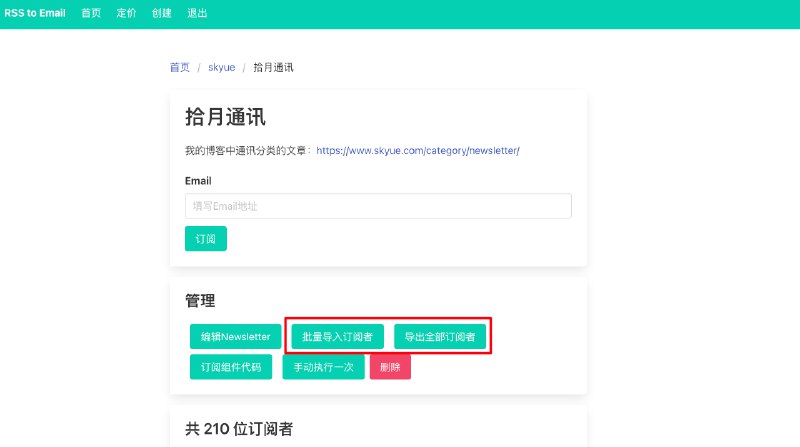
Task: Open the 创建 menu item
Action: point(162,14)
